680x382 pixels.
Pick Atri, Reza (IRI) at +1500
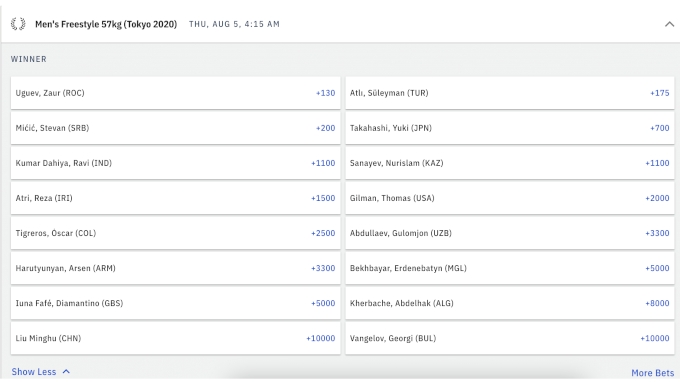pyautogui.click(x=176, y=198)
